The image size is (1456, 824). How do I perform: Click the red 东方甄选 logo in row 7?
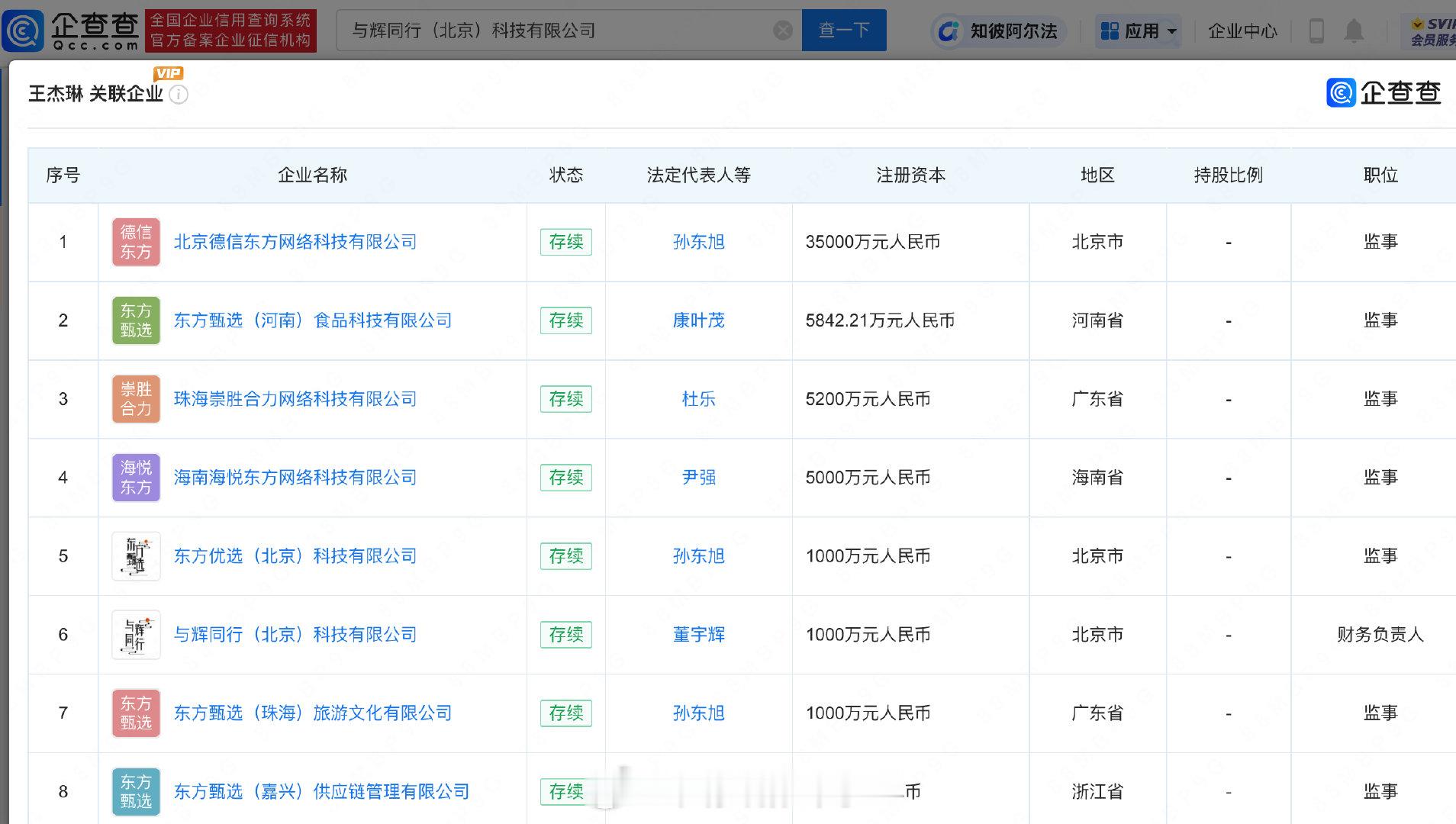136,713
